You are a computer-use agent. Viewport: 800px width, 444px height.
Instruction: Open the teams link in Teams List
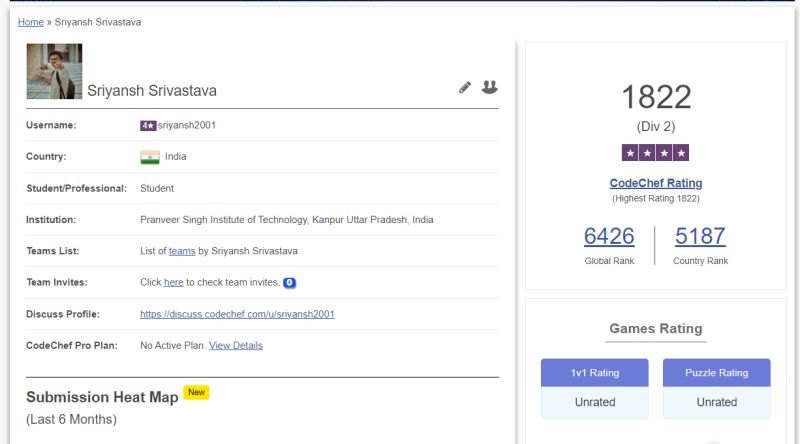tap(182, 251)
